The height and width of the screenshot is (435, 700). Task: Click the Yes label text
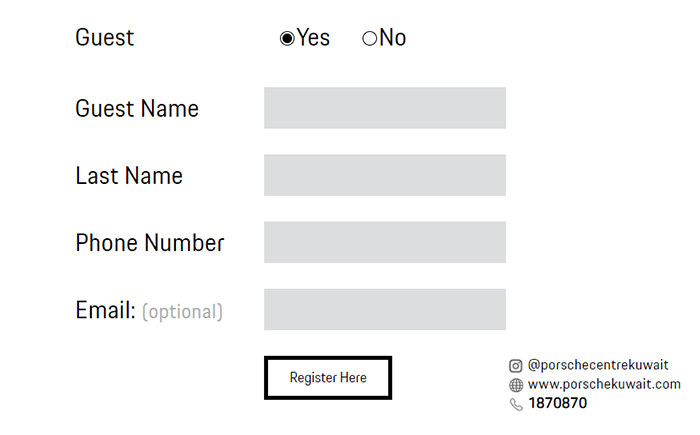[x=314, y=38]
